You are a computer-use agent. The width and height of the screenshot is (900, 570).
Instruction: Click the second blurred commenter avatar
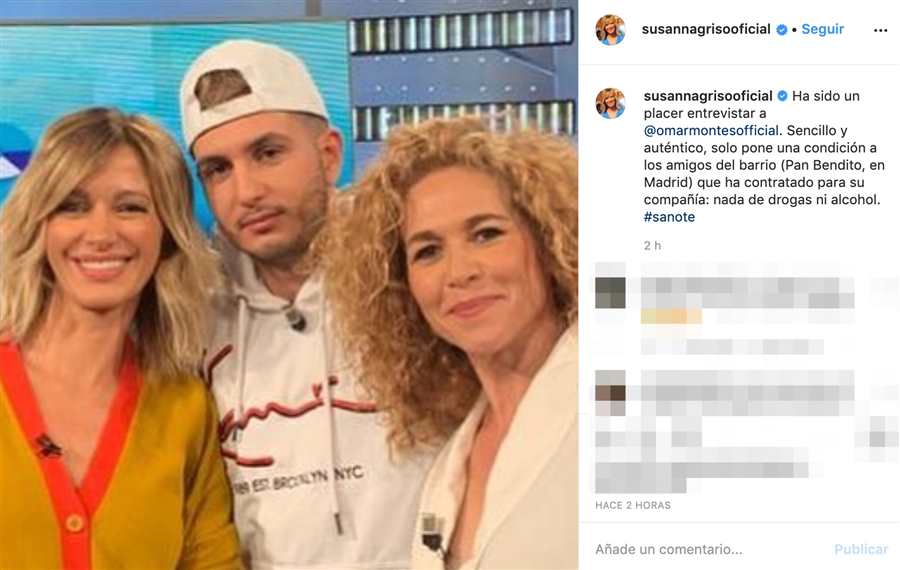coord(610,393)
